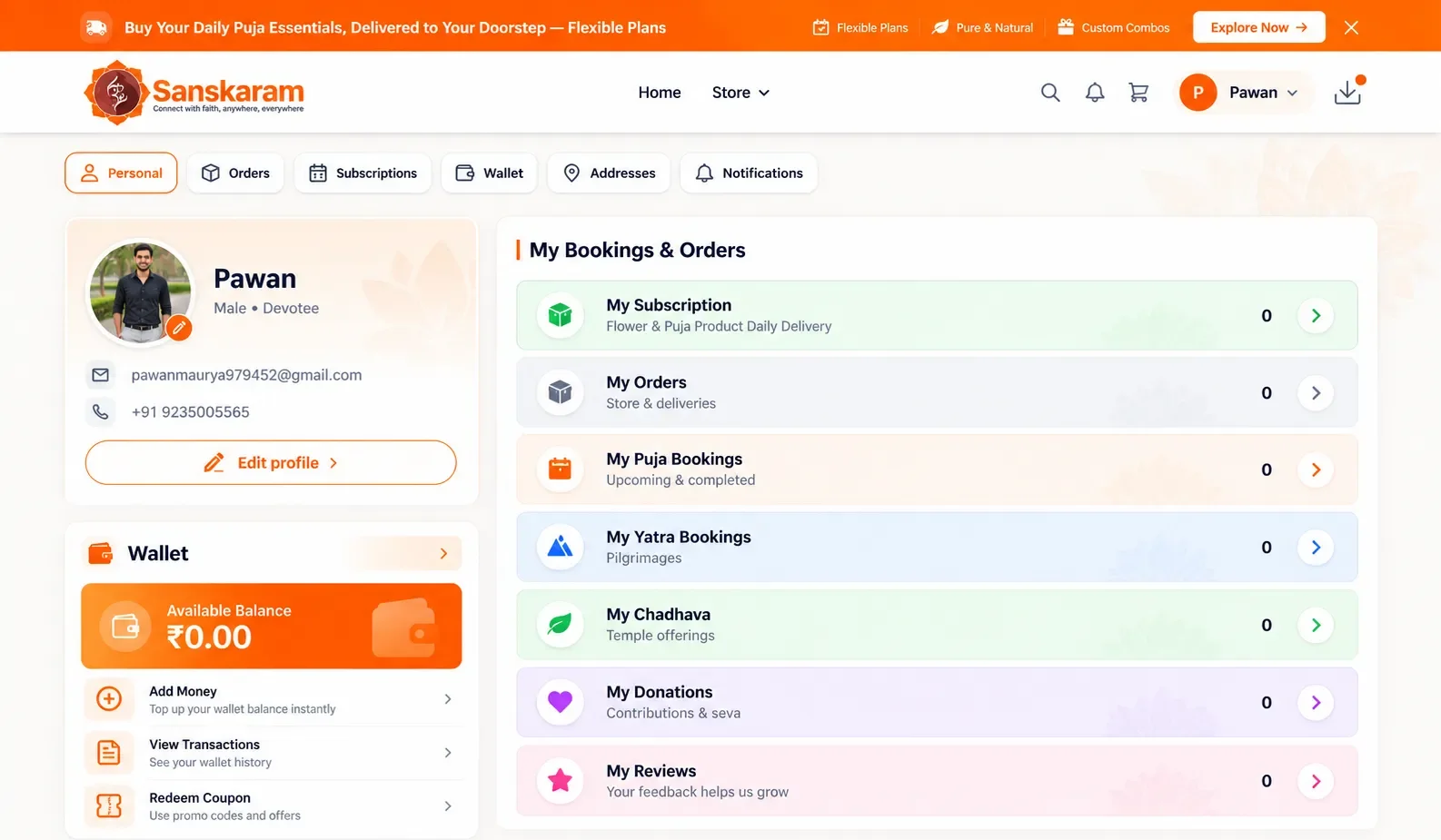Select the Personal tab
Screen dimensions: 1441x840
[121, 173]
